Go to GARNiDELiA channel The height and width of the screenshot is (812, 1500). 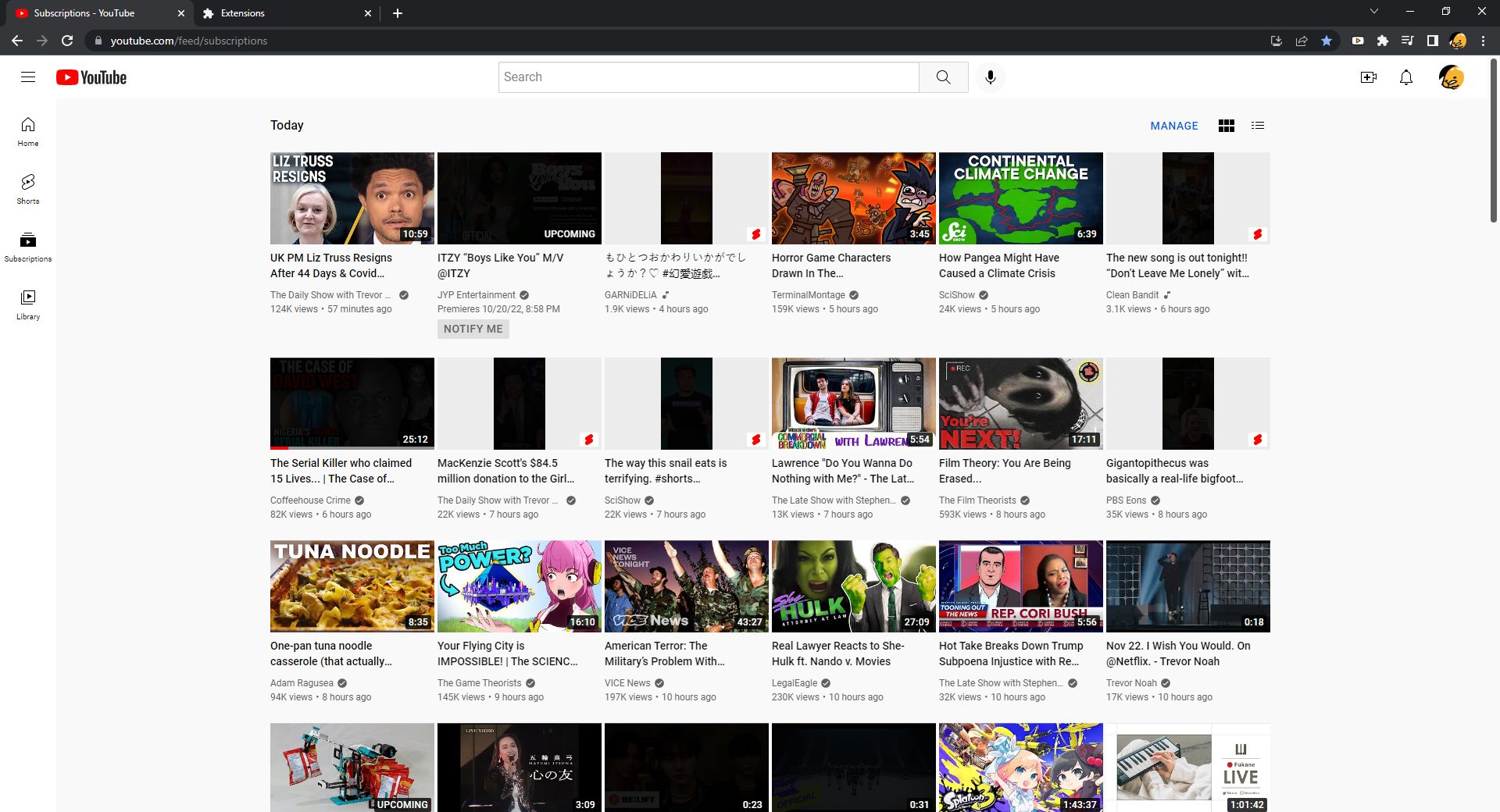coord(631,295)
